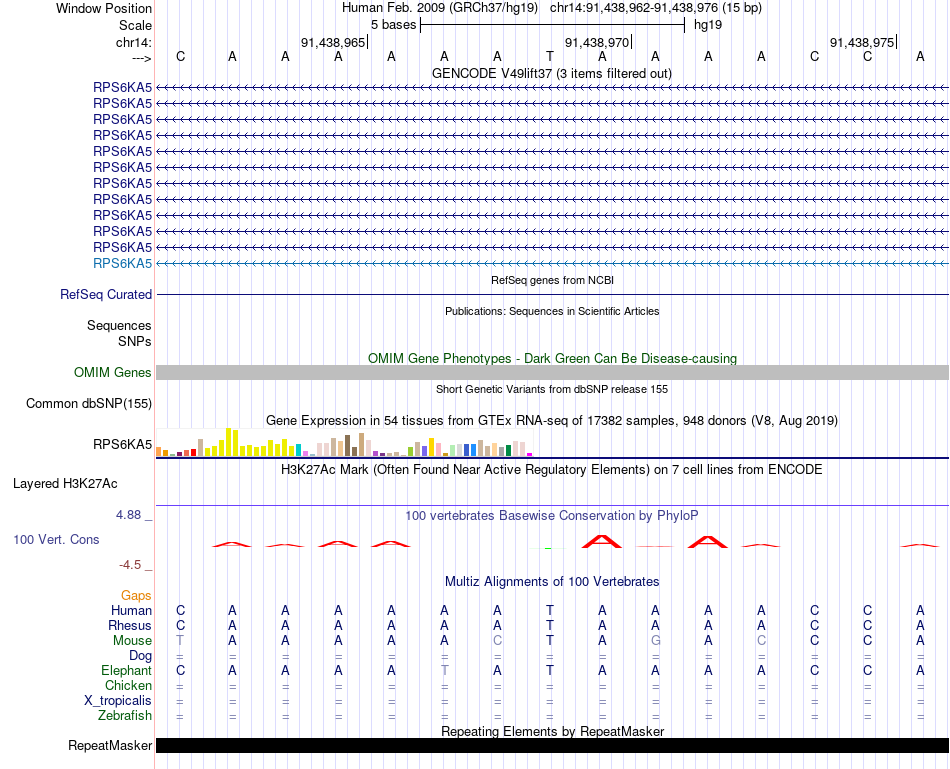Click the faded T base in the Elephant row
This screenshot has height=769, width=950.
tap(445, 670)
